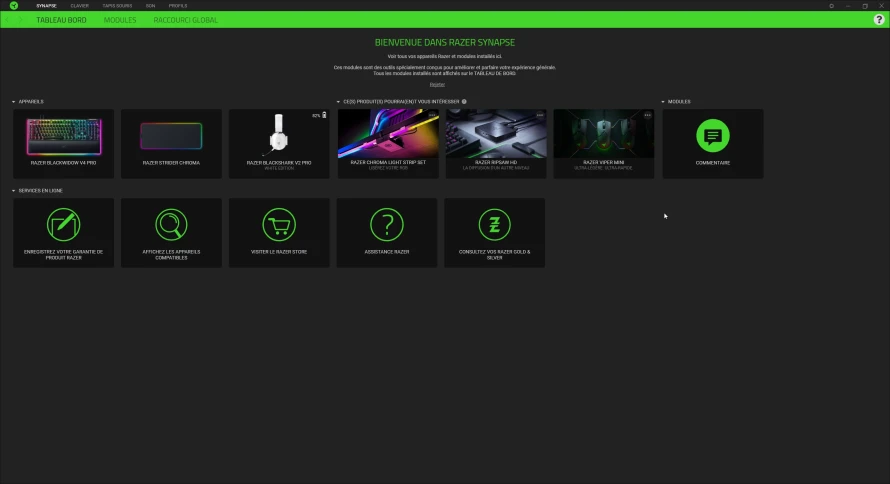
Task: Click the 'Enregistrez votre garantie de produit Razer' label
Action: 64,255
